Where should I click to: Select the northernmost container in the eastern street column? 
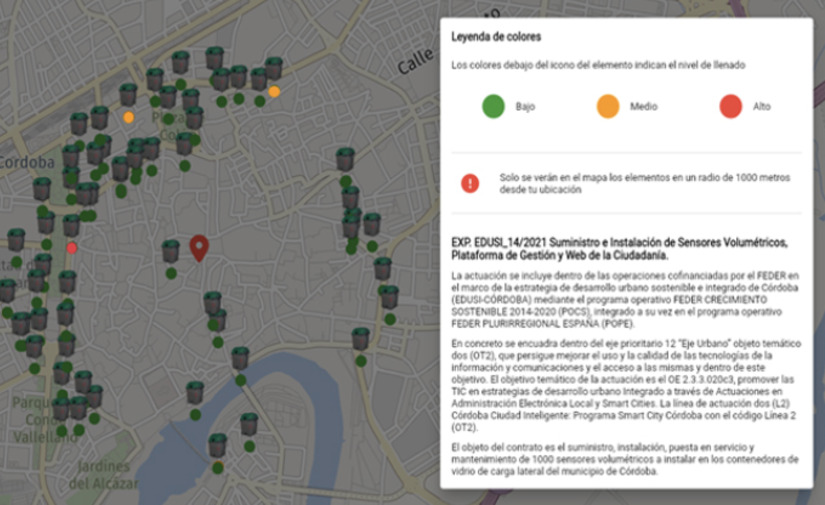(x=345, y=159)
